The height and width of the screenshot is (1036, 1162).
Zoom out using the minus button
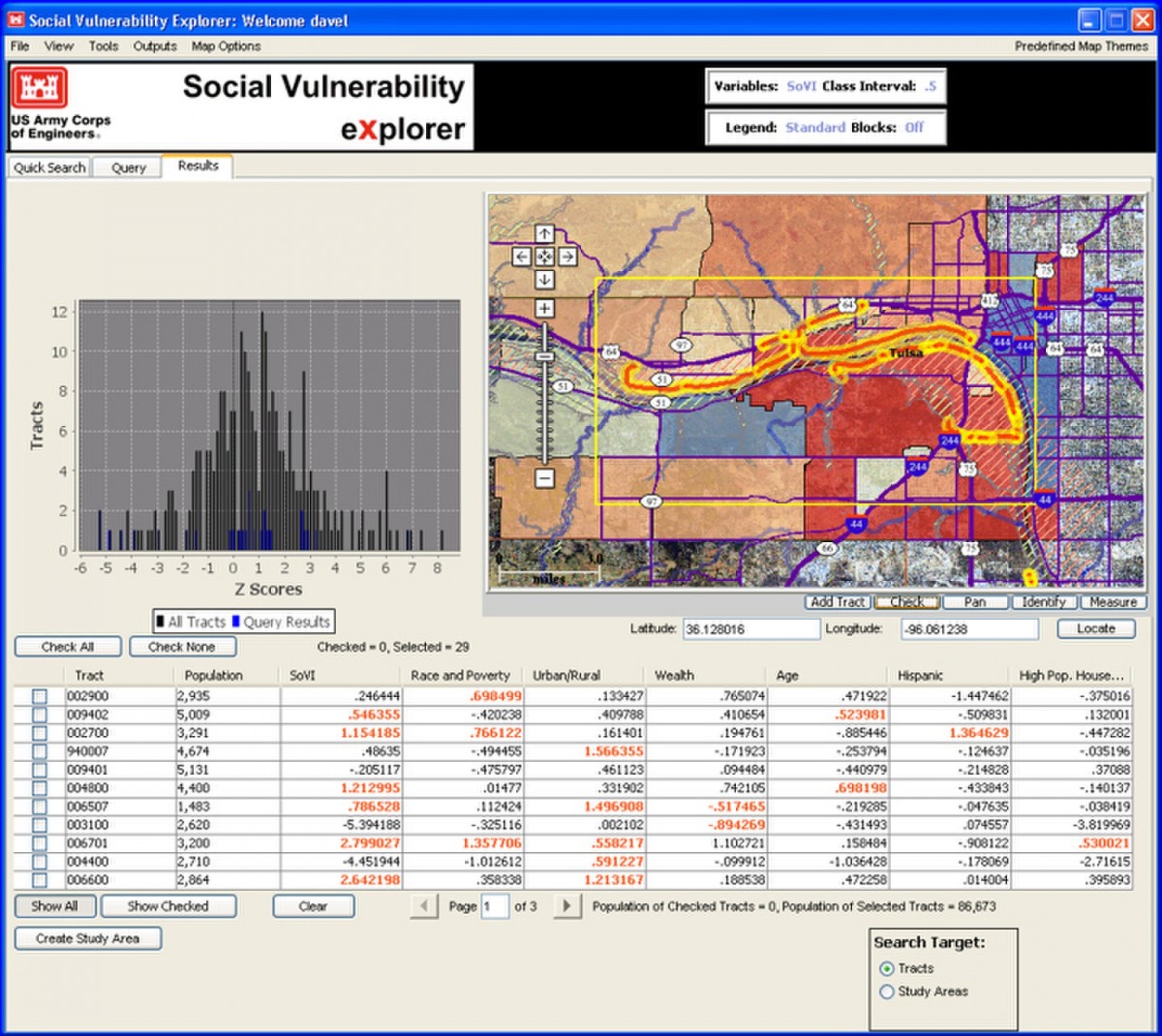tap(544, 476)
